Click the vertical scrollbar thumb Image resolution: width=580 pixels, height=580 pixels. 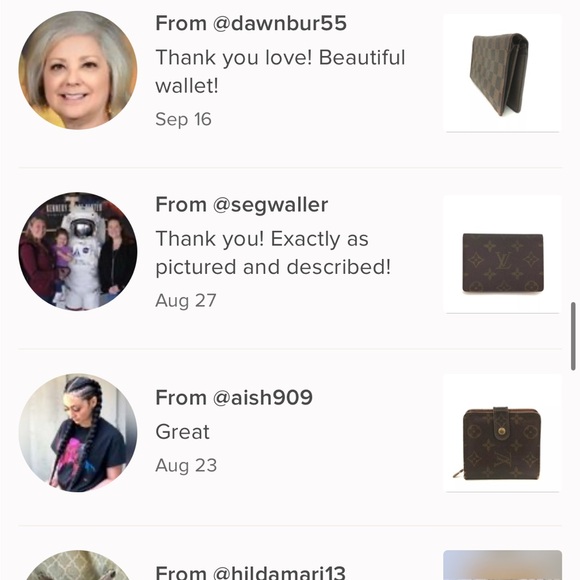click(x=573, y=336)
